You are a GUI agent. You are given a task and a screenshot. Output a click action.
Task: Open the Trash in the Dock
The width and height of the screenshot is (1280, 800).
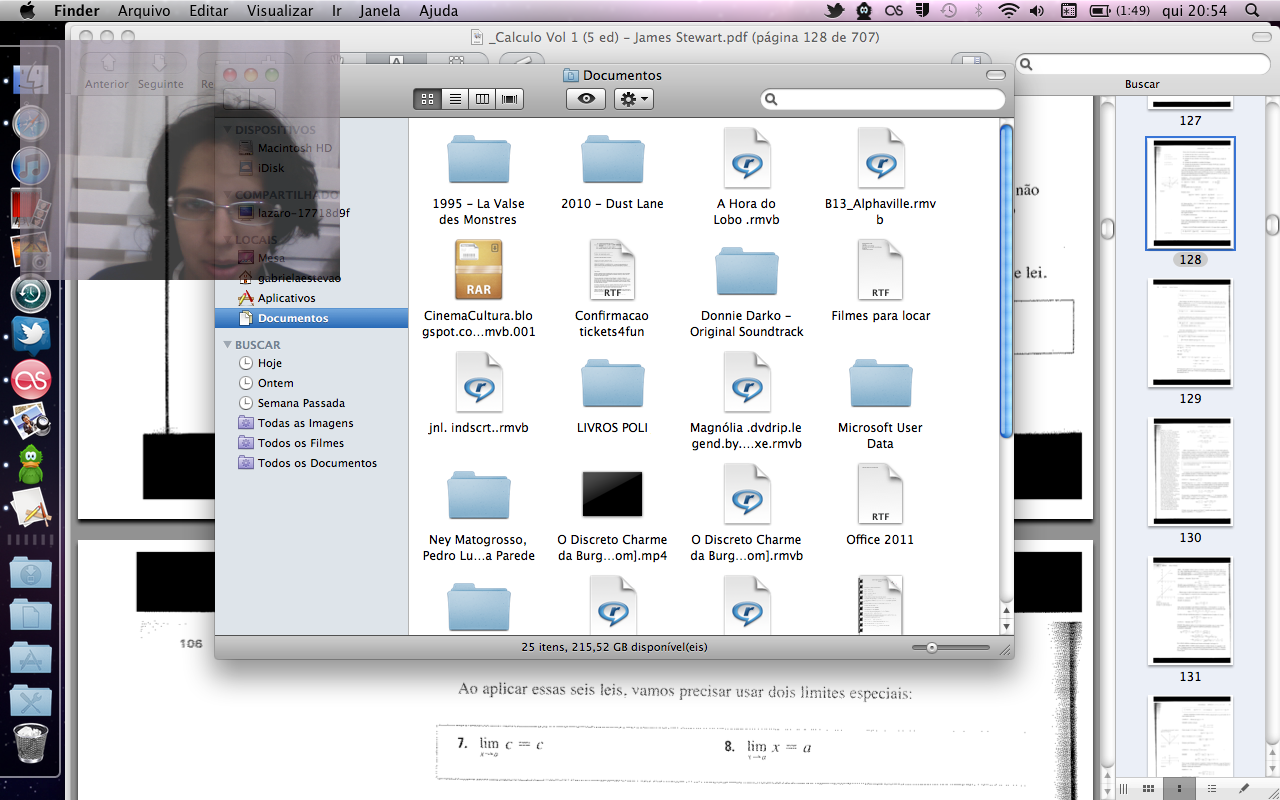point(31,743)
